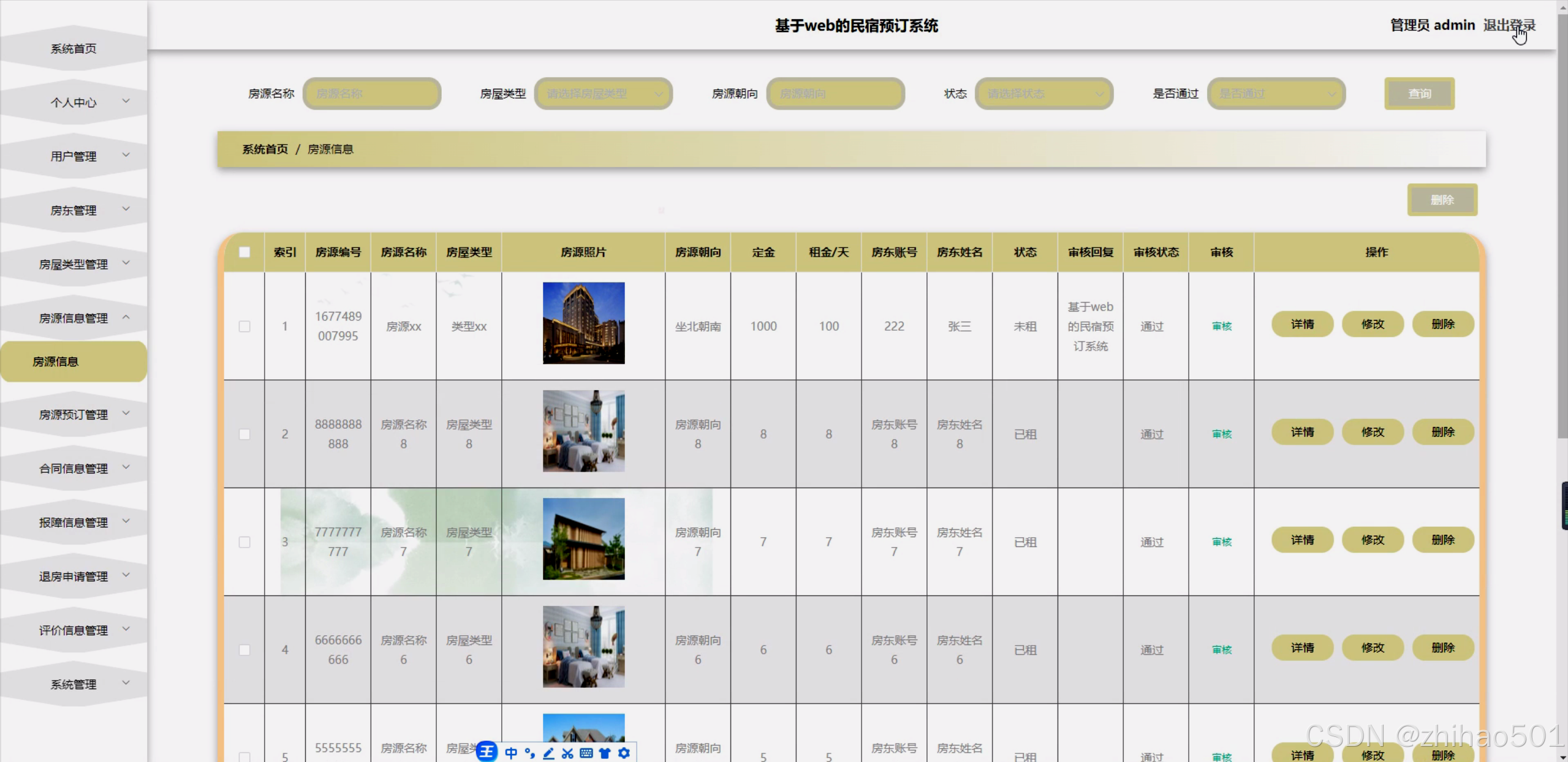Open the 用户管理 sidebar menu
This screenshot has width=1568, height=762.
pos(74,156)
